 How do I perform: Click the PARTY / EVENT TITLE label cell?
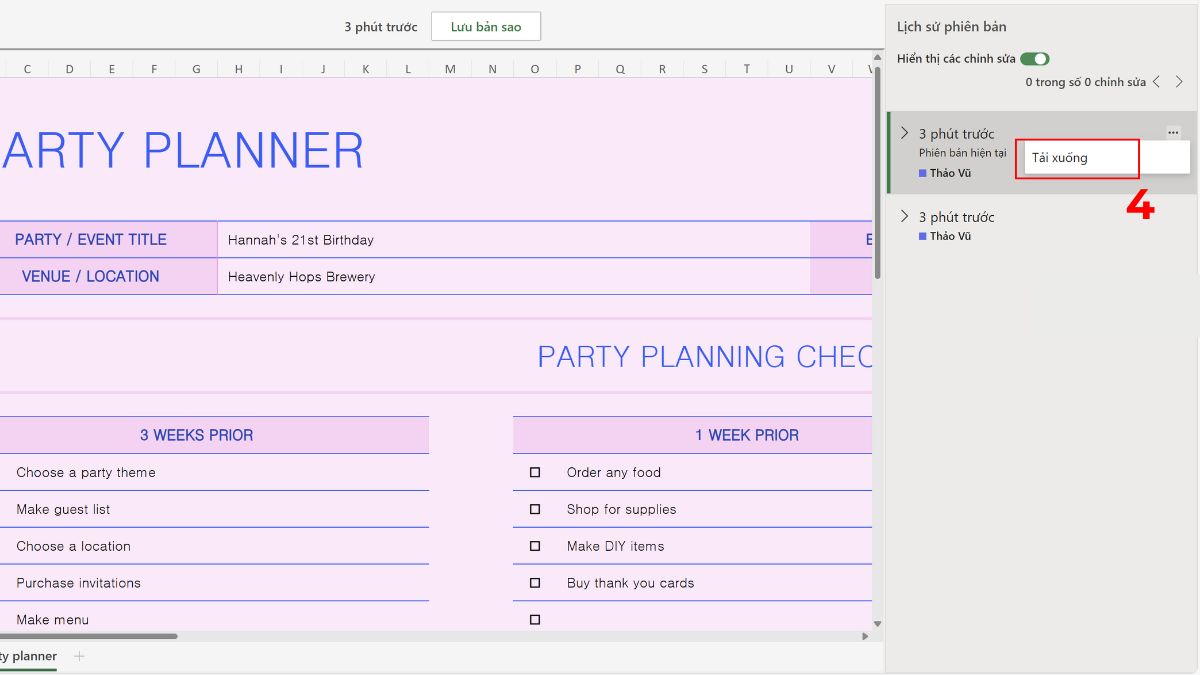(108, 240)
